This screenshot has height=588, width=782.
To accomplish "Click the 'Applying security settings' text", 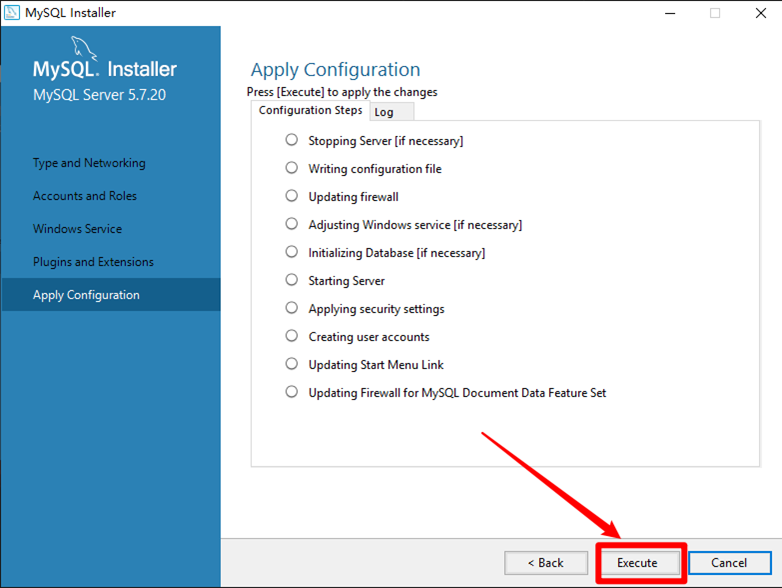I will (x=377, y=309).
